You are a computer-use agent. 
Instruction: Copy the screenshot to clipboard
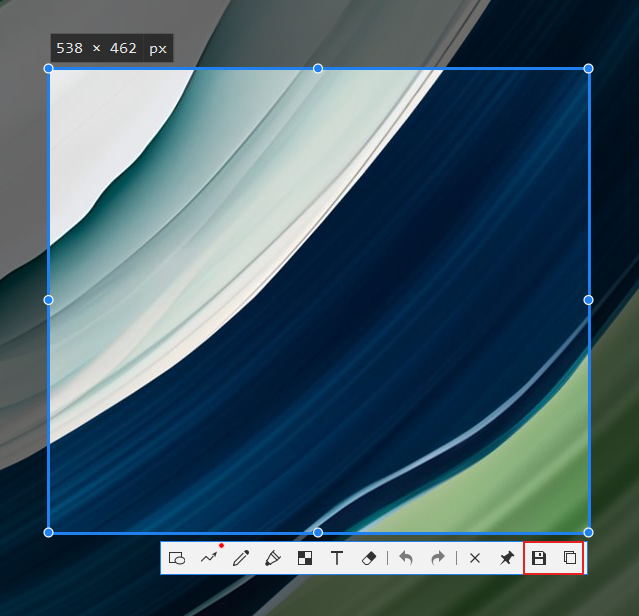pyautogui.click(x=570, y=558)
